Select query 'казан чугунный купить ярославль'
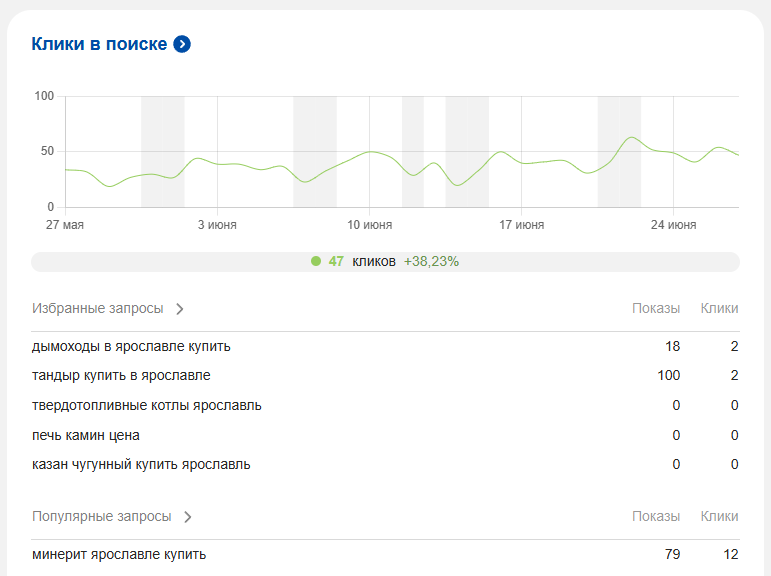 141,464
